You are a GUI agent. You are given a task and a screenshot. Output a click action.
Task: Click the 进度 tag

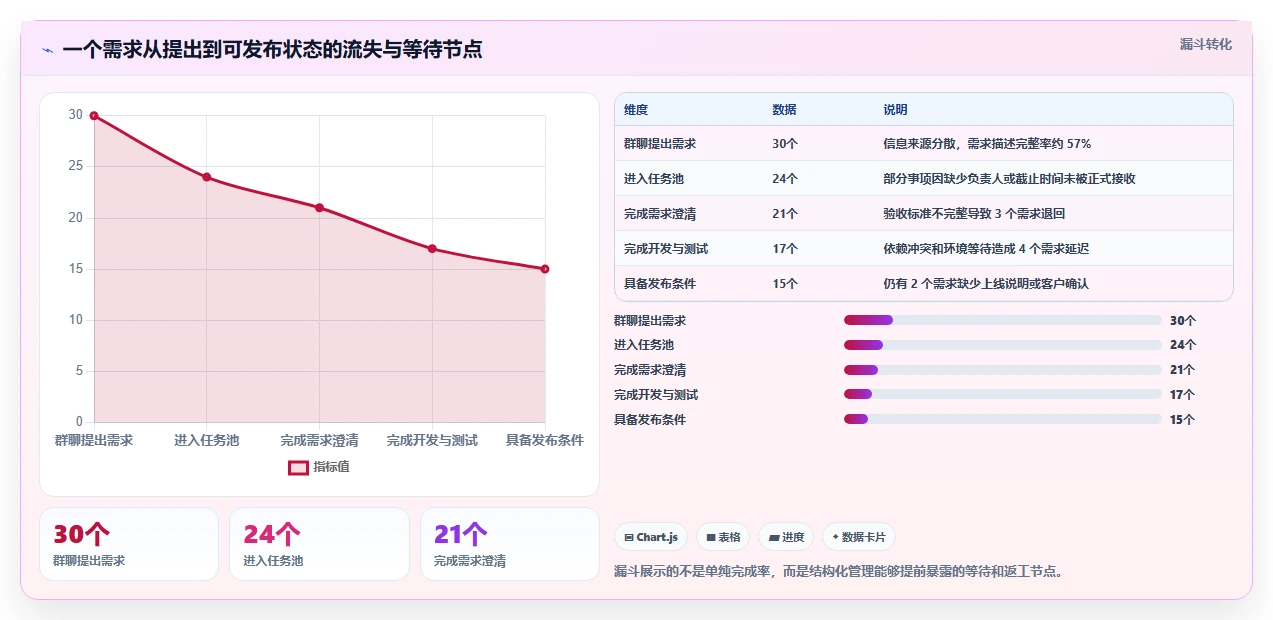pos(786,537)
